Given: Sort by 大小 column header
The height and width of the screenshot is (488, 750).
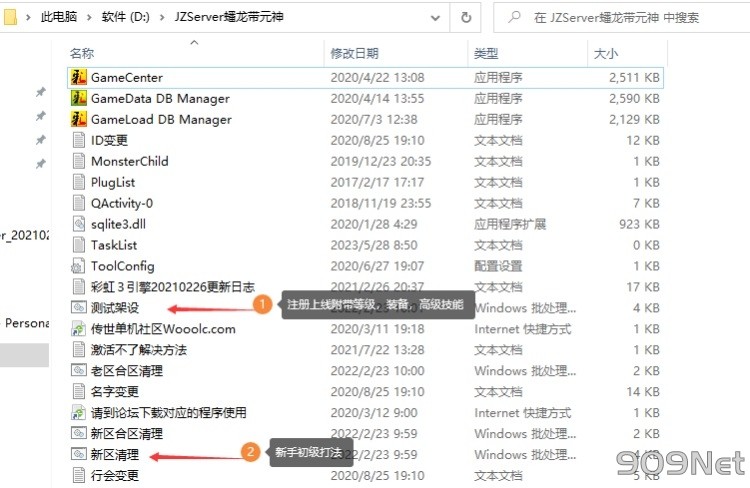Looking at the screenshot, I should click(606, 53).
